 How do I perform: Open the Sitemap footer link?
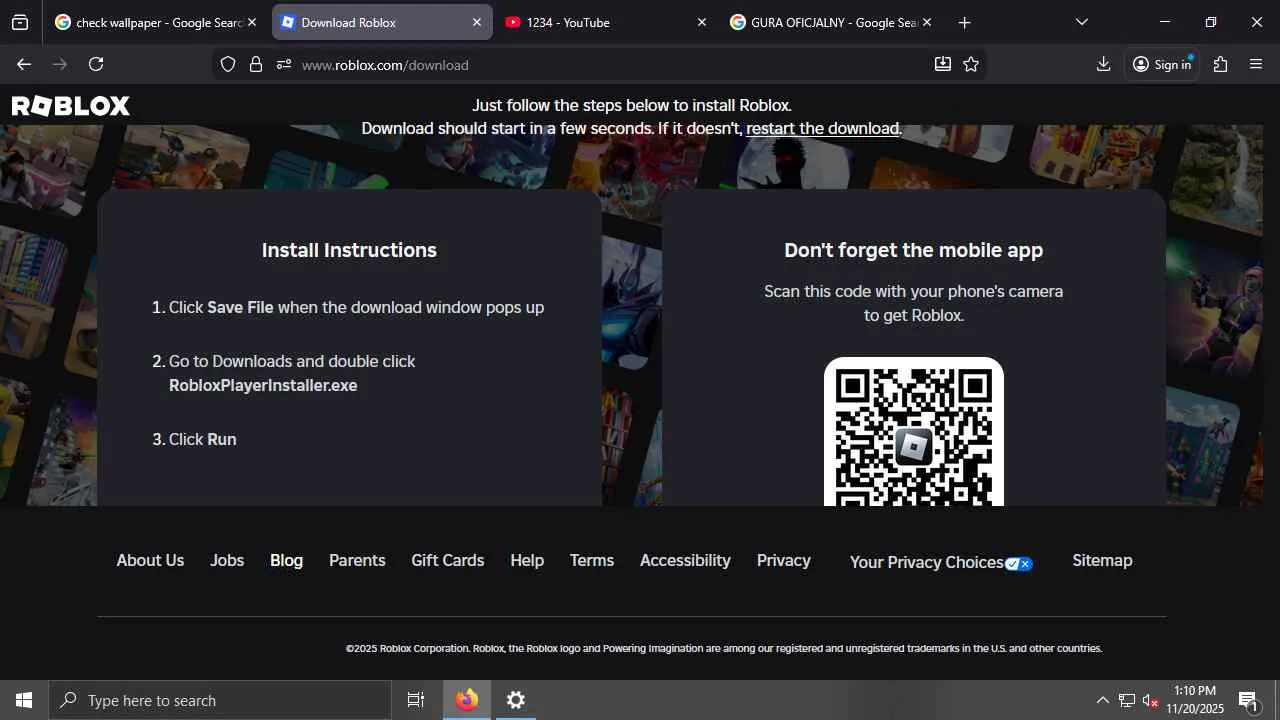tap(1102, 561)
